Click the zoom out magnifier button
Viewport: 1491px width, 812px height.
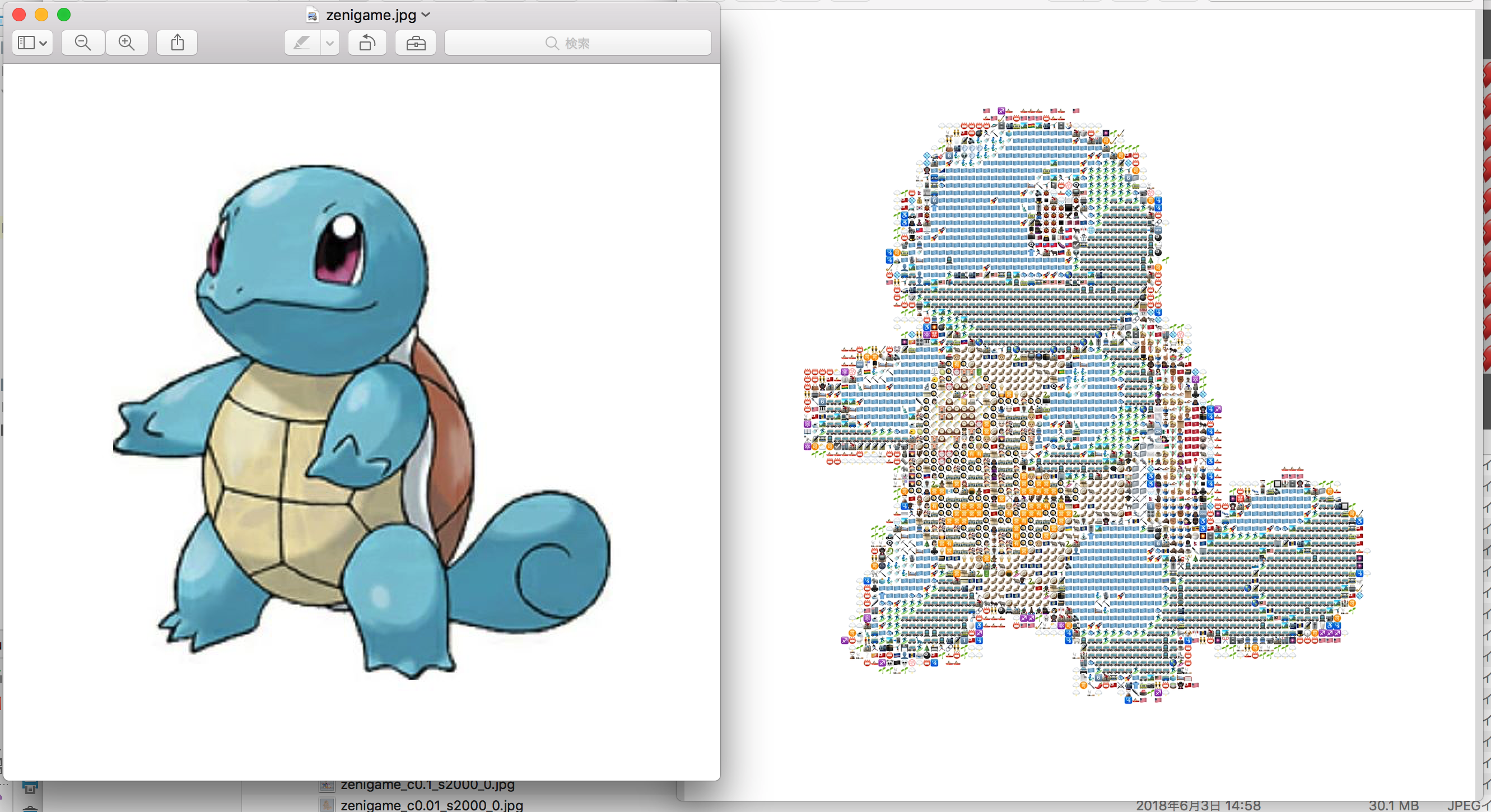tap(83, 43)
